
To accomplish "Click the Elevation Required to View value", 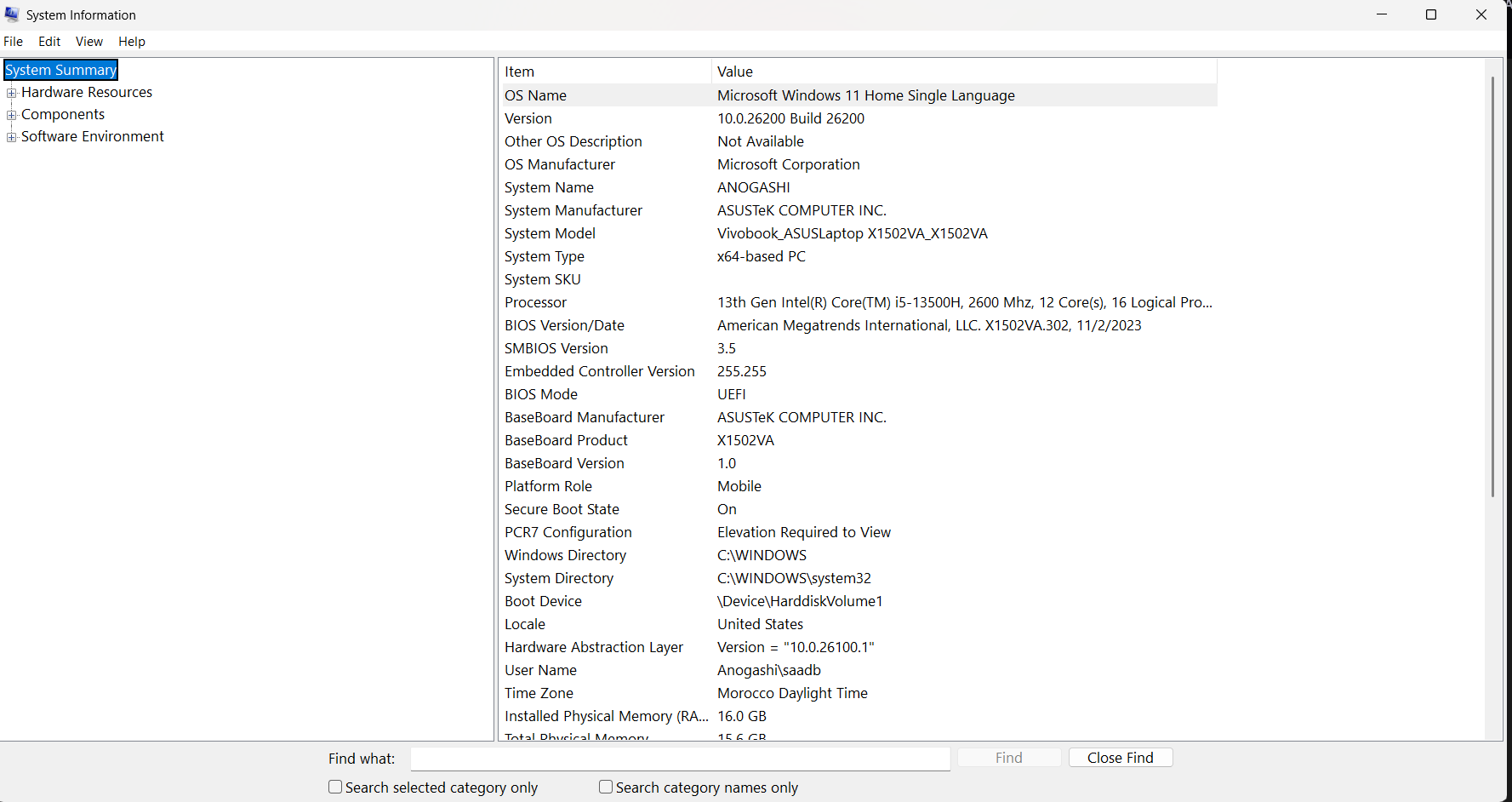I will pos(804,532).
